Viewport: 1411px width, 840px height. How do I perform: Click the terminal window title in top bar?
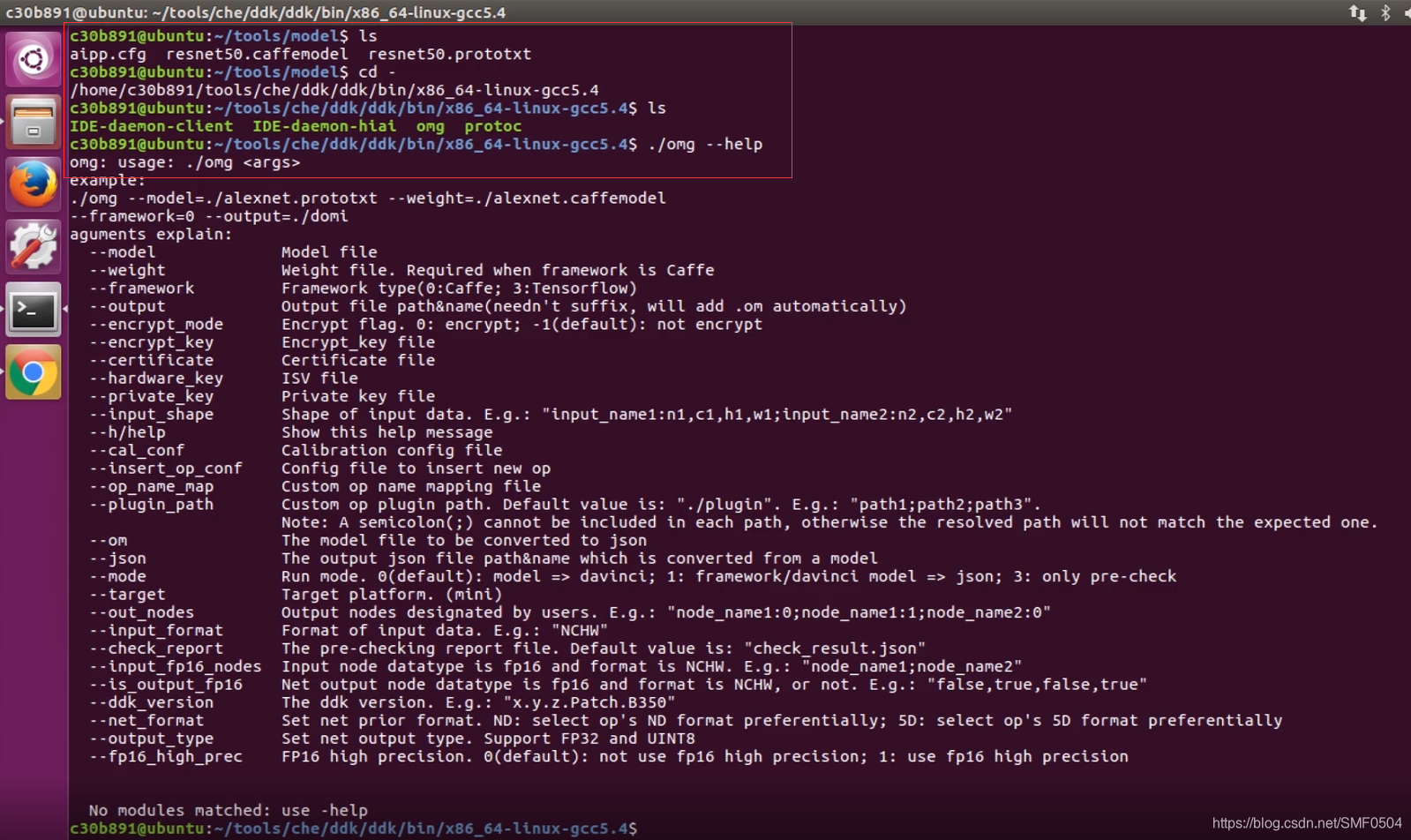[256, 12]
